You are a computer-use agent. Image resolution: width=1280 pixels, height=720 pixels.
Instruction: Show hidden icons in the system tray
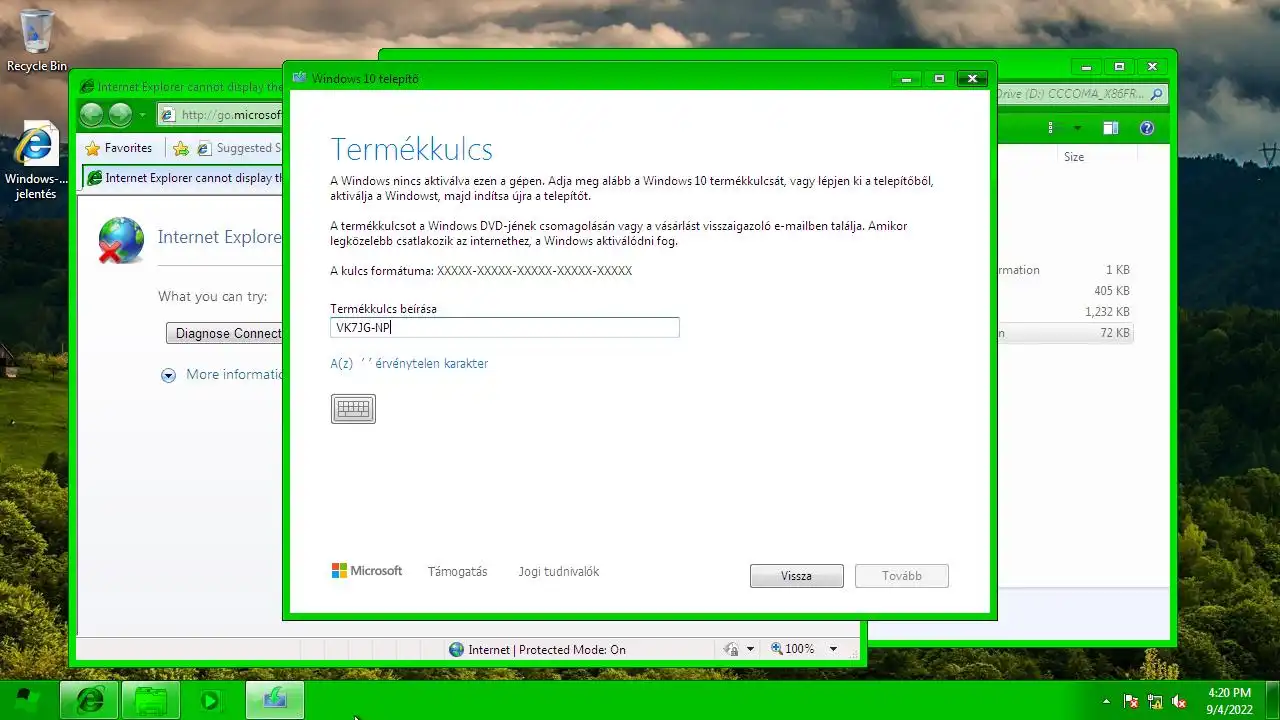click(x=1106, y=701)
